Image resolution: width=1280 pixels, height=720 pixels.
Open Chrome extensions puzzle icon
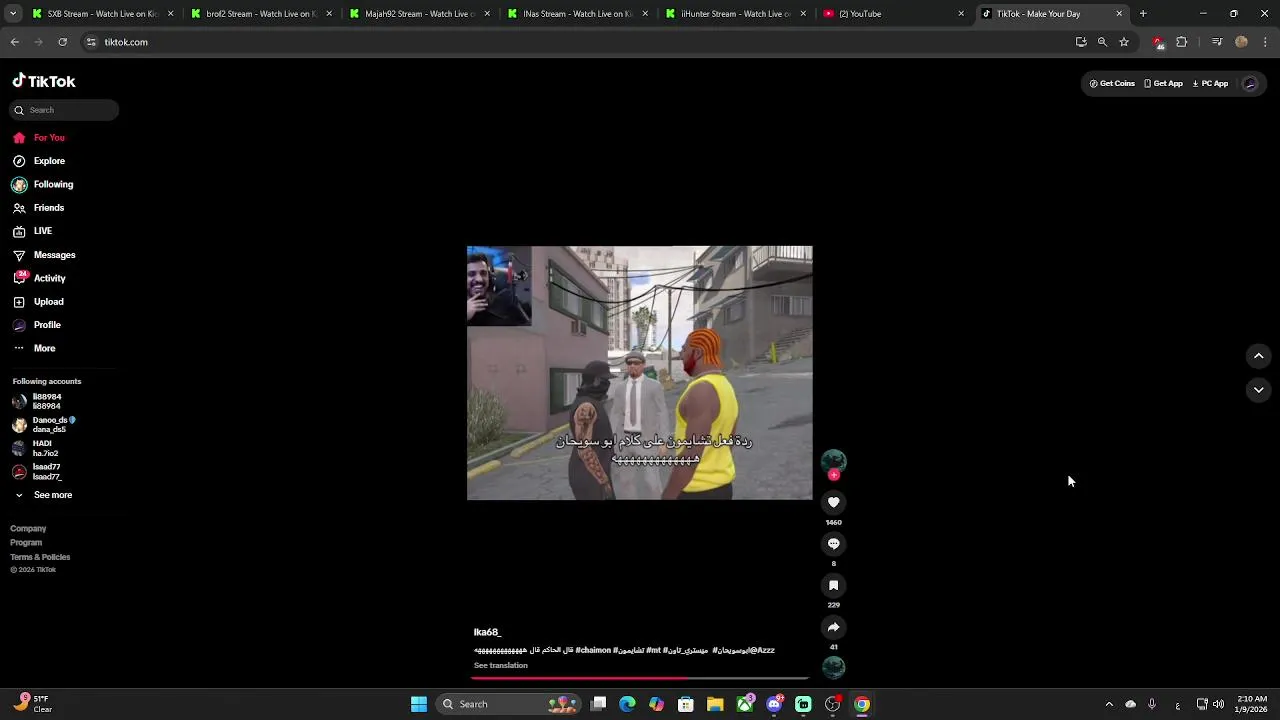(1181, 42)
